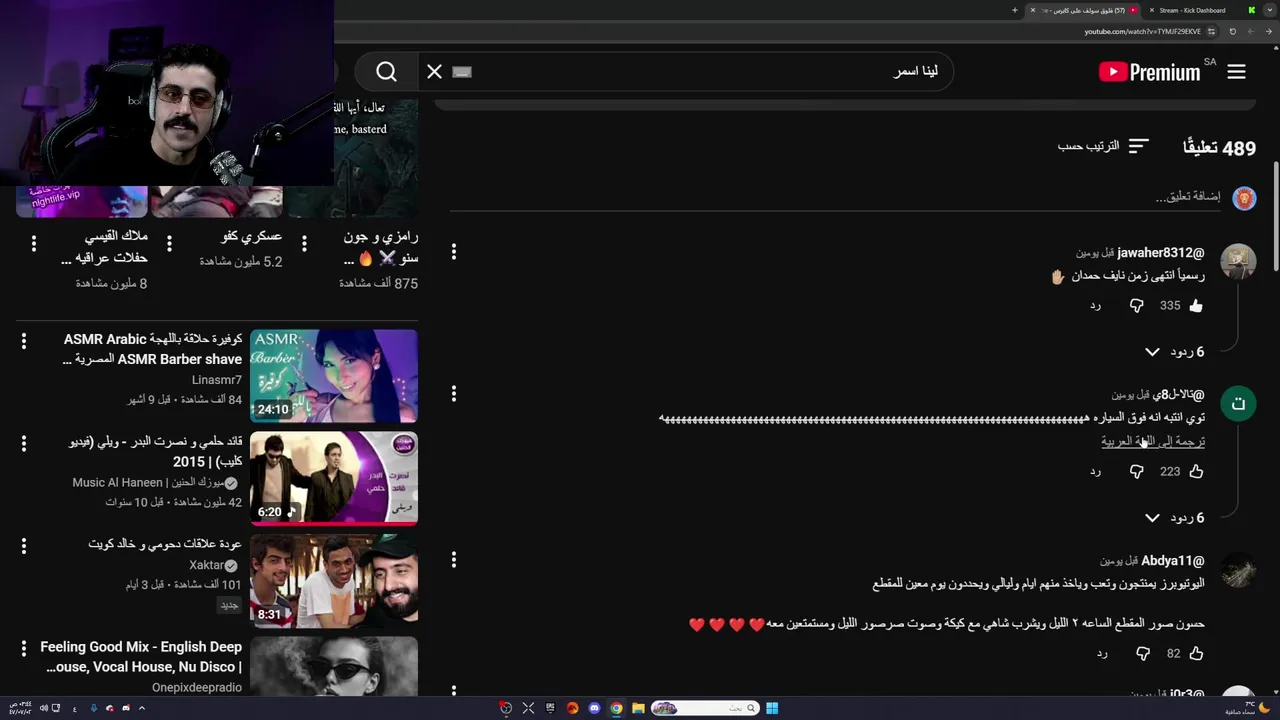
Task: Open Epic Games launcher from taskbar
Action: tap(550, 708)
